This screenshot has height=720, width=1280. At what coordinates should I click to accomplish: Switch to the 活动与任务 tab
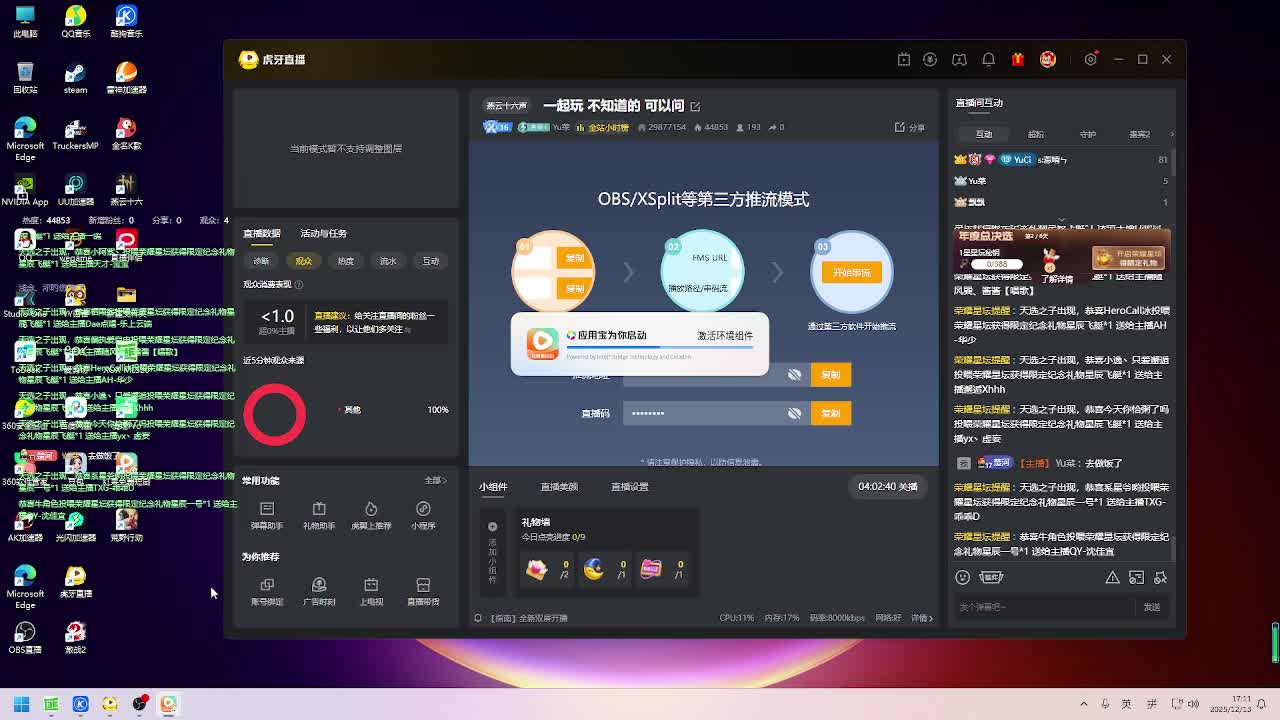(323, 233)
